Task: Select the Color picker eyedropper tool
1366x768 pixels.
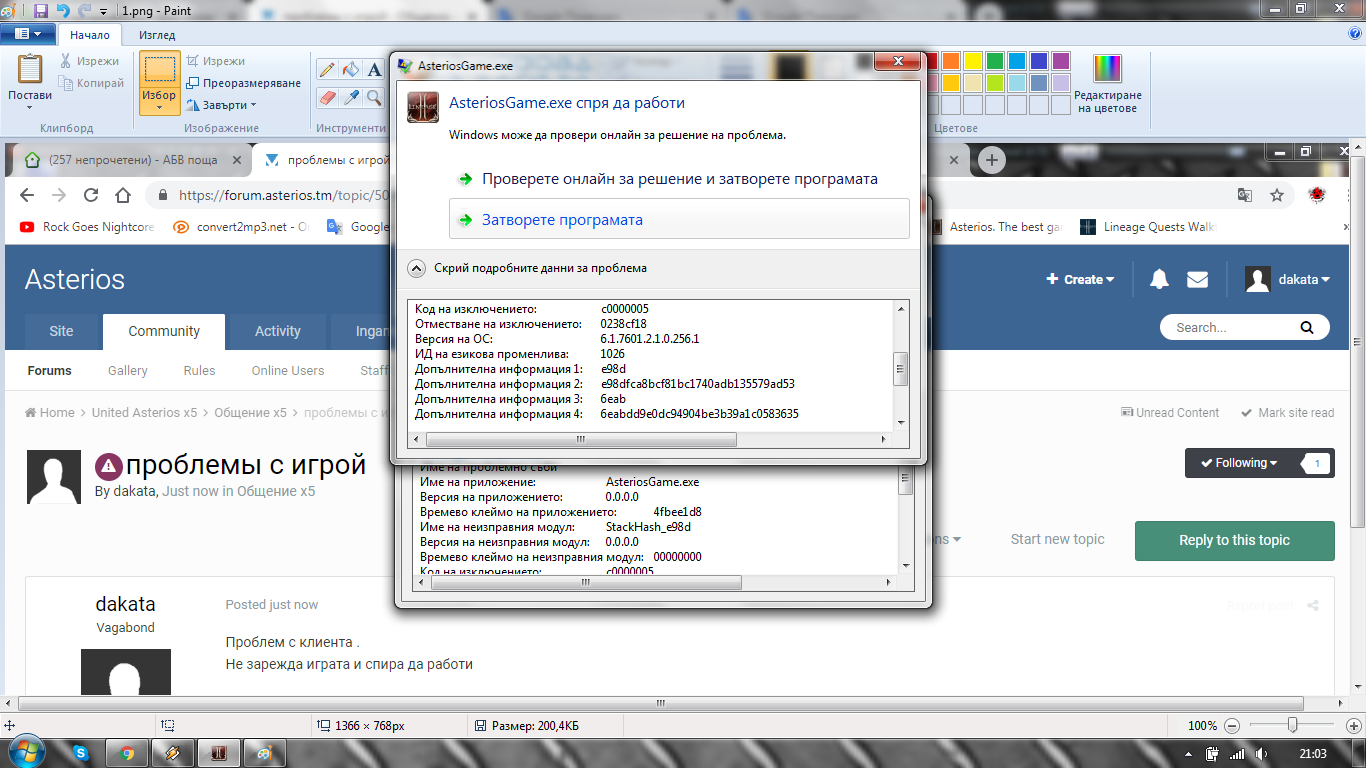Action: (x=351, y=97)
